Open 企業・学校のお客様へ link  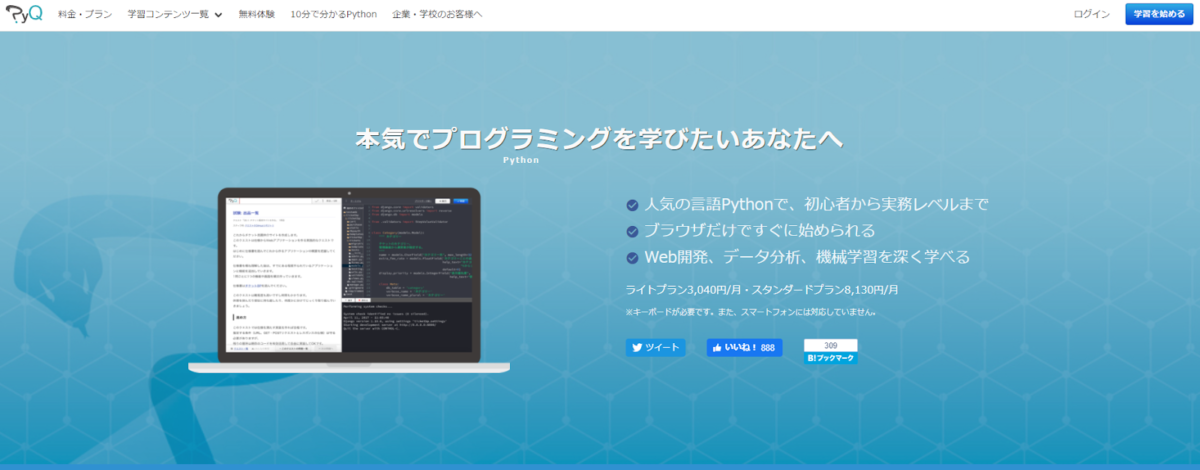pos(437,14)
